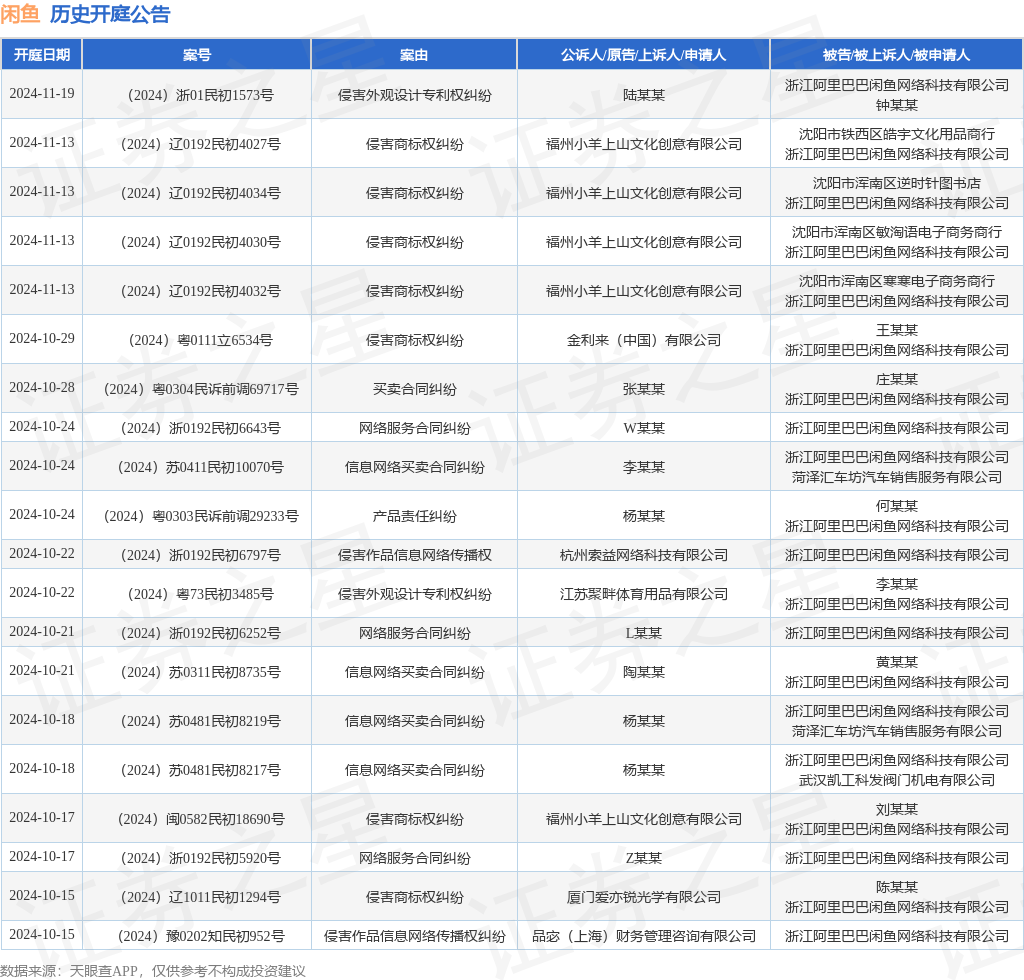1024x980 pixels.
Task: Click plaintiff L某某
Action: point(643,633)
